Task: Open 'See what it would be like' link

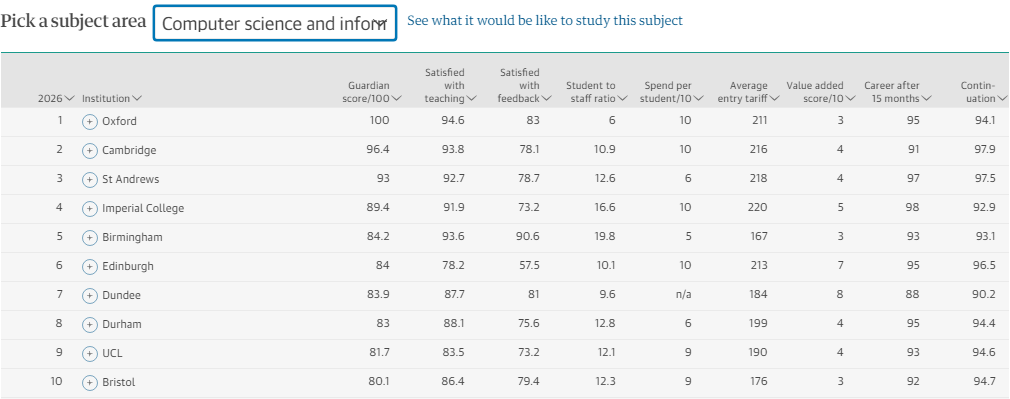Action: point(545,21)
